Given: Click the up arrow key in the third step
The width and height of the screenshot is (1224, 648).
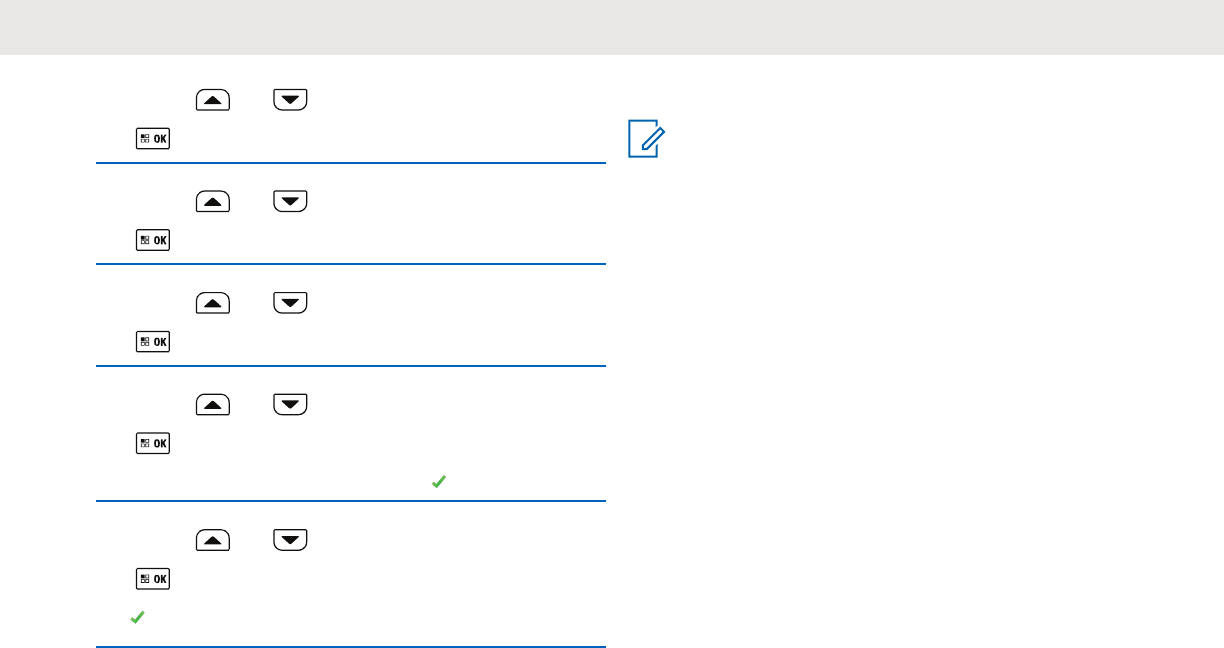Looking at the screenshot, I should (x=214, y=303).
